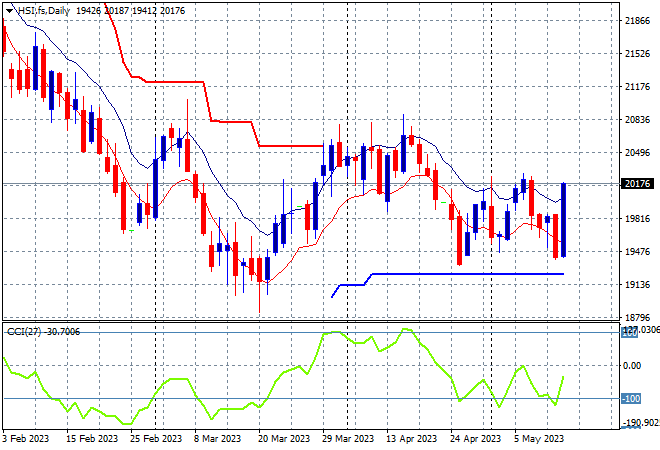Click the 13 Apr 2023 date label
This screenshot has height=450, width=660.
[x=412, y=439]
